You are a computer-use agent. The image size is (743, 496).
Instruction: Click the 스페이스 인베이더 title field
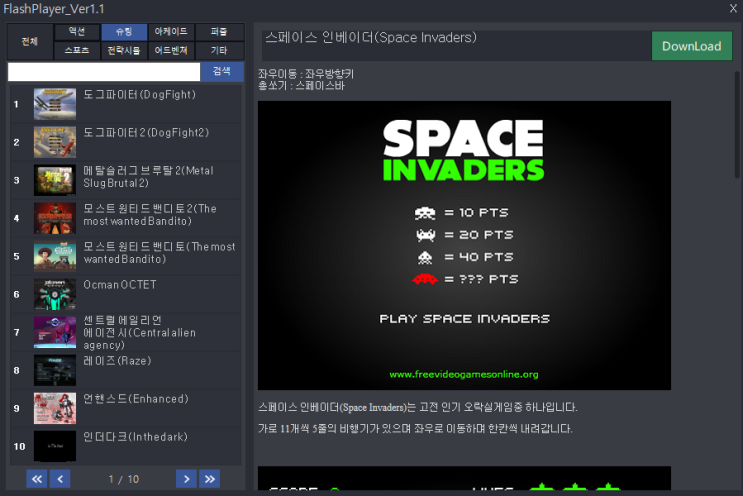[x=456, y=46]
